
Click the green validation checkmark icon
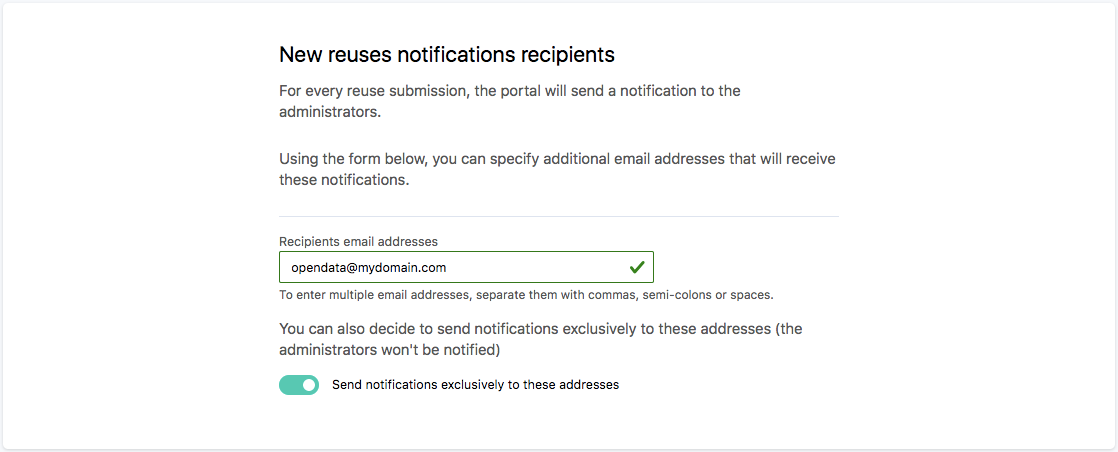pos(636,267)
